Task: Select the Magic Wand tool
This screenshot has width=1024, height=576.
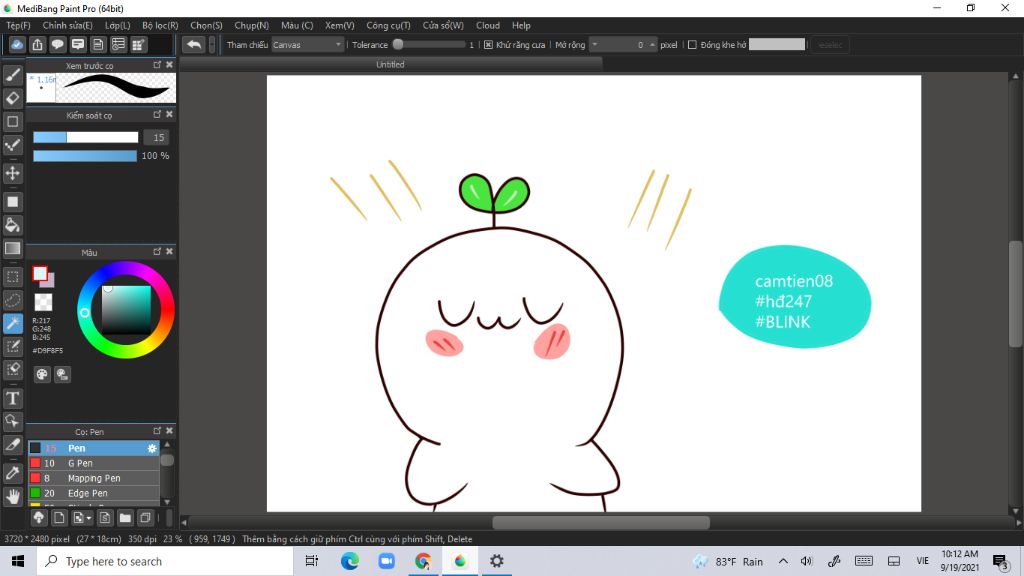Action: (12, 323)
